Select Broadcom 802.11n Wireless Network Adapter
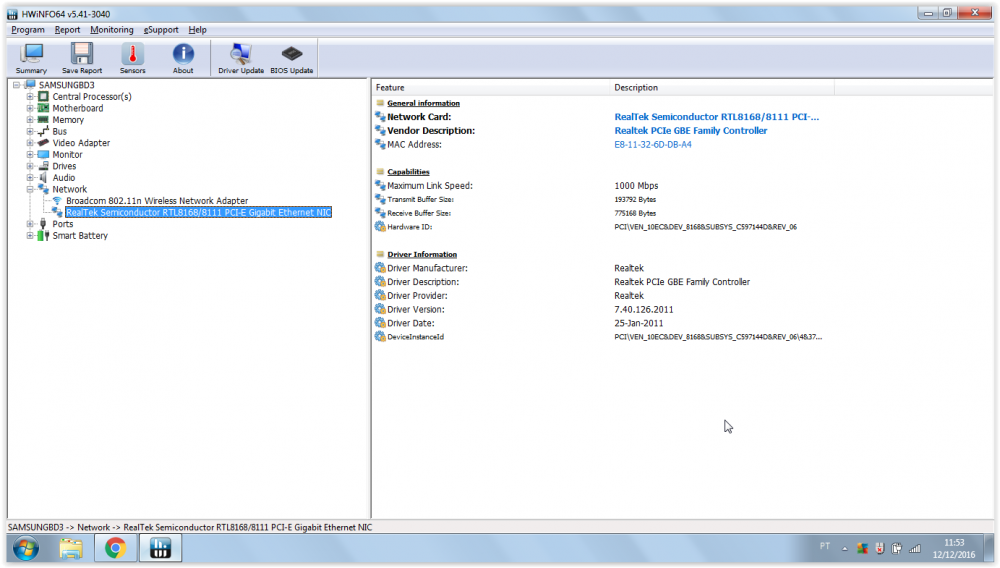 coord(157,201)
